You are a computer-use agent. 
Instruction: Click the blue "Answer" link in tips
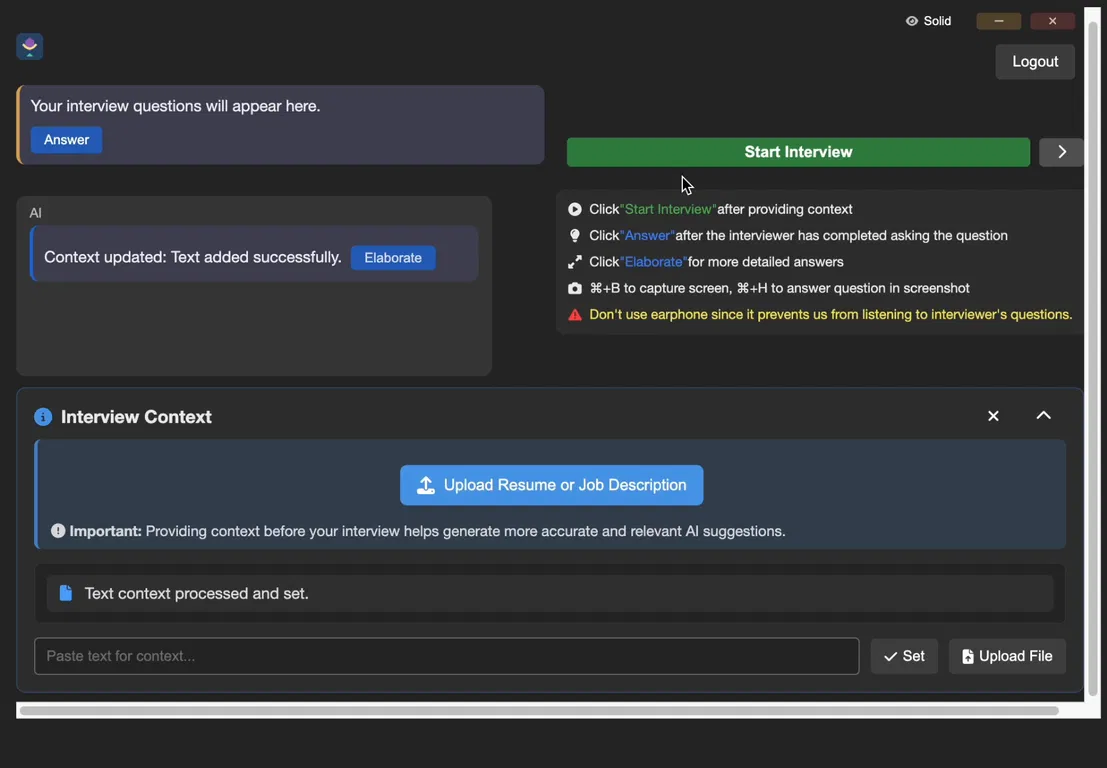tap(647, 236)
